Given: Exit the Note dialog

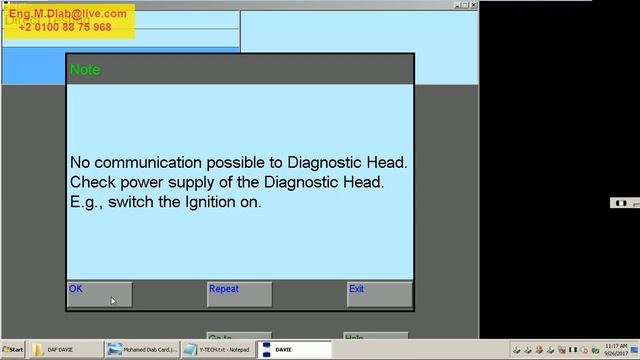Looking at the screenshot, I should [380, 294].
